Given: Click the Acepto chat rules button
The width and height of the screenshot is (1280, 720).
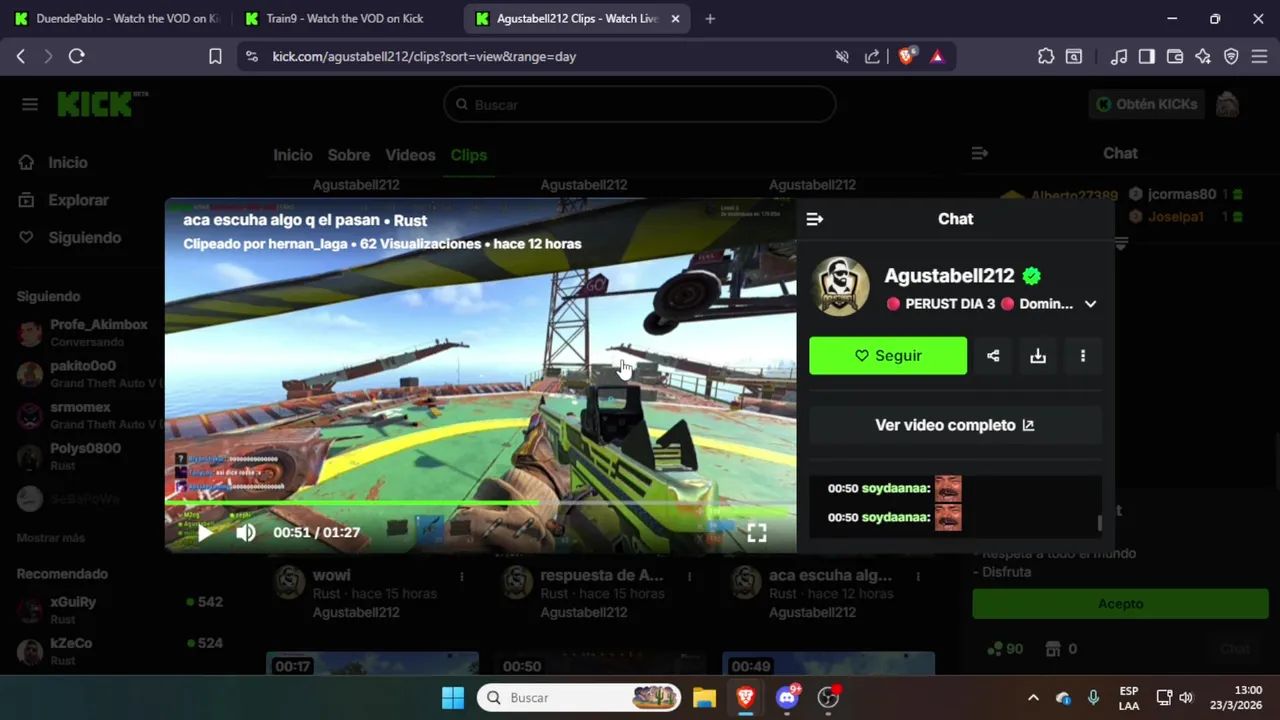Looking at the screenshot, I should (x=1120, y=604).
